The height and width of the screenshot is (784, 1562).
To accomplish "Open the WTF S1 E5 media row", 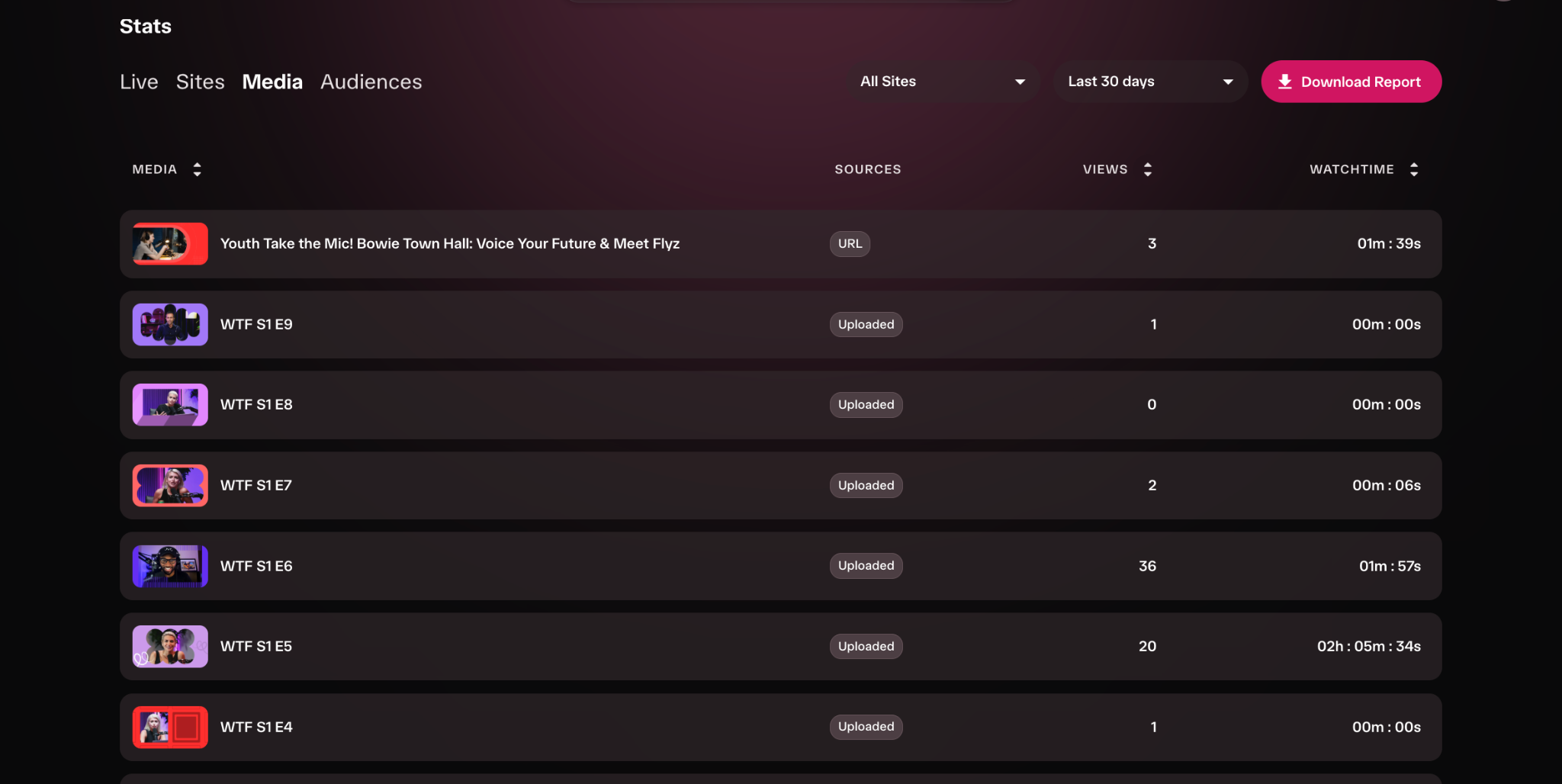I will pos(780,647).
